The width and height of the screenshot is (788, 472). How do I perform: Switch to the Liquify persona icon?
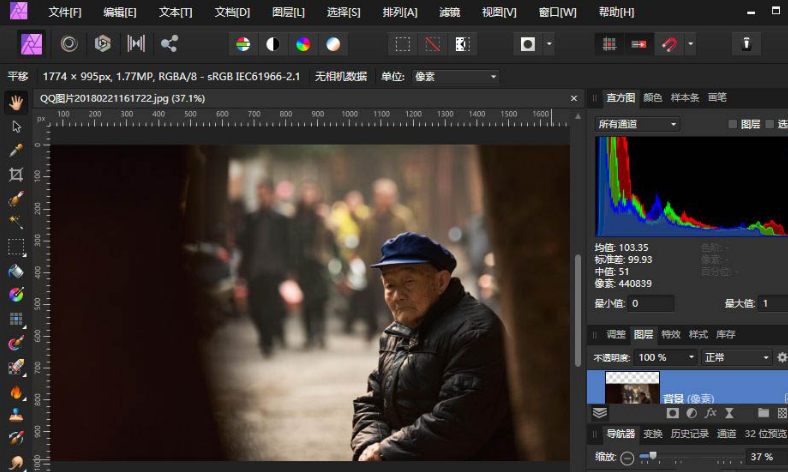coord(69,44)
